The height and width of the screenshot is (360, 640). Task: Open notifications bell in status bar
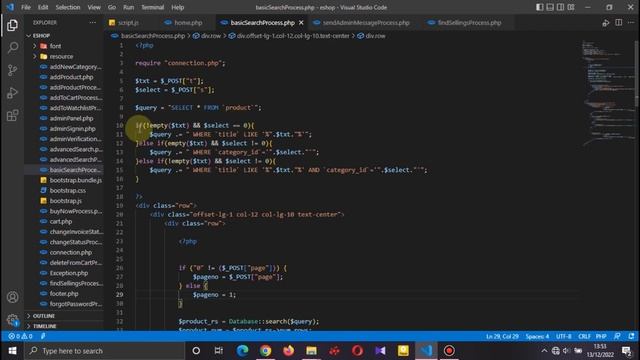pos(631,336)
